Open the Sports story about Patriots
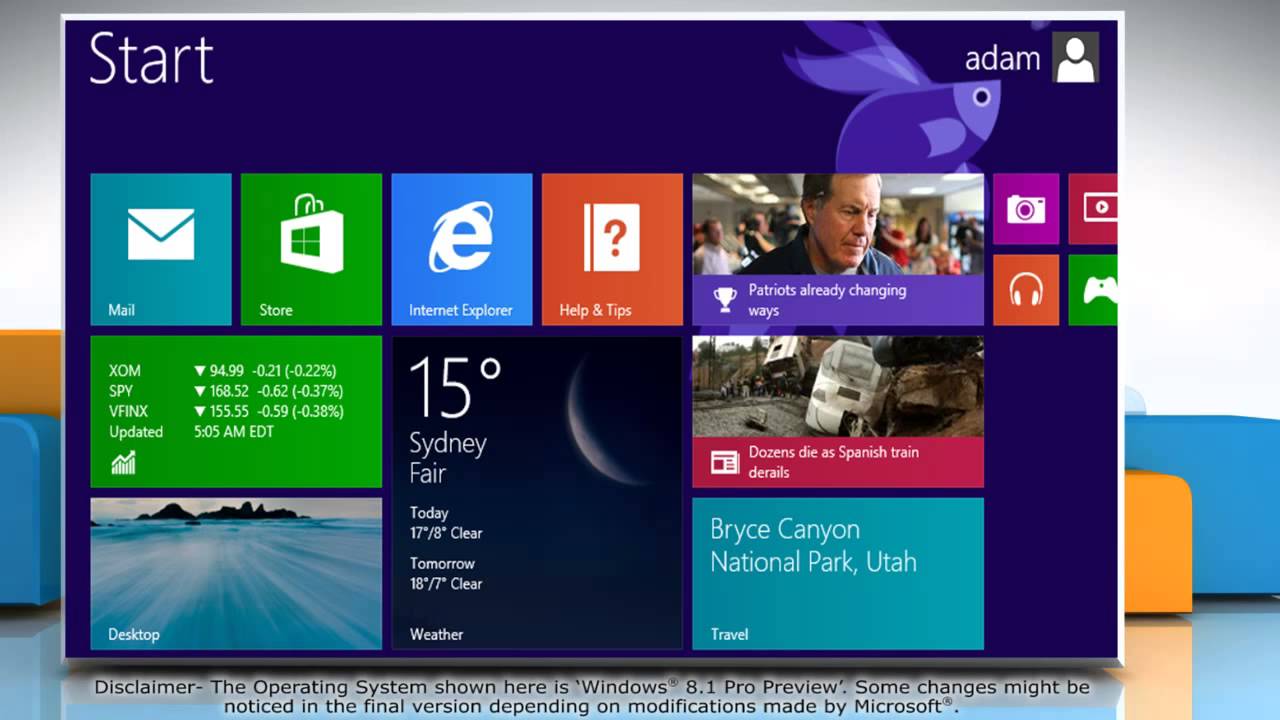The height and width of the screenshot is (720, 1280). point(838,249)
